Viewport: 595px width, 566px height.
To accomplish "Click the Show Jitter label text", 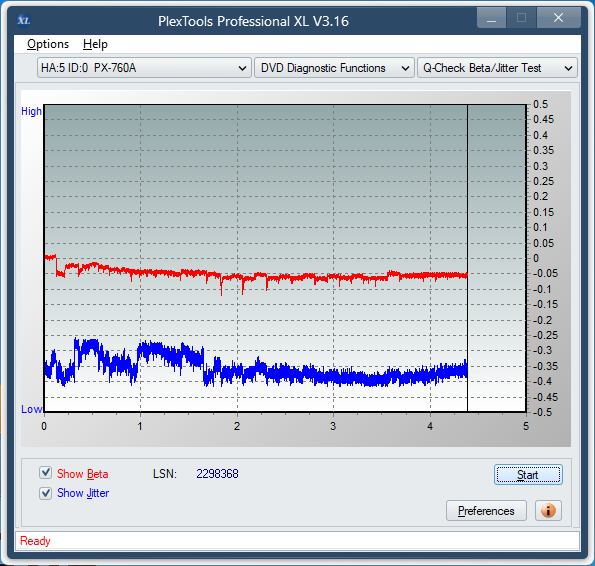I will point(83,493).
